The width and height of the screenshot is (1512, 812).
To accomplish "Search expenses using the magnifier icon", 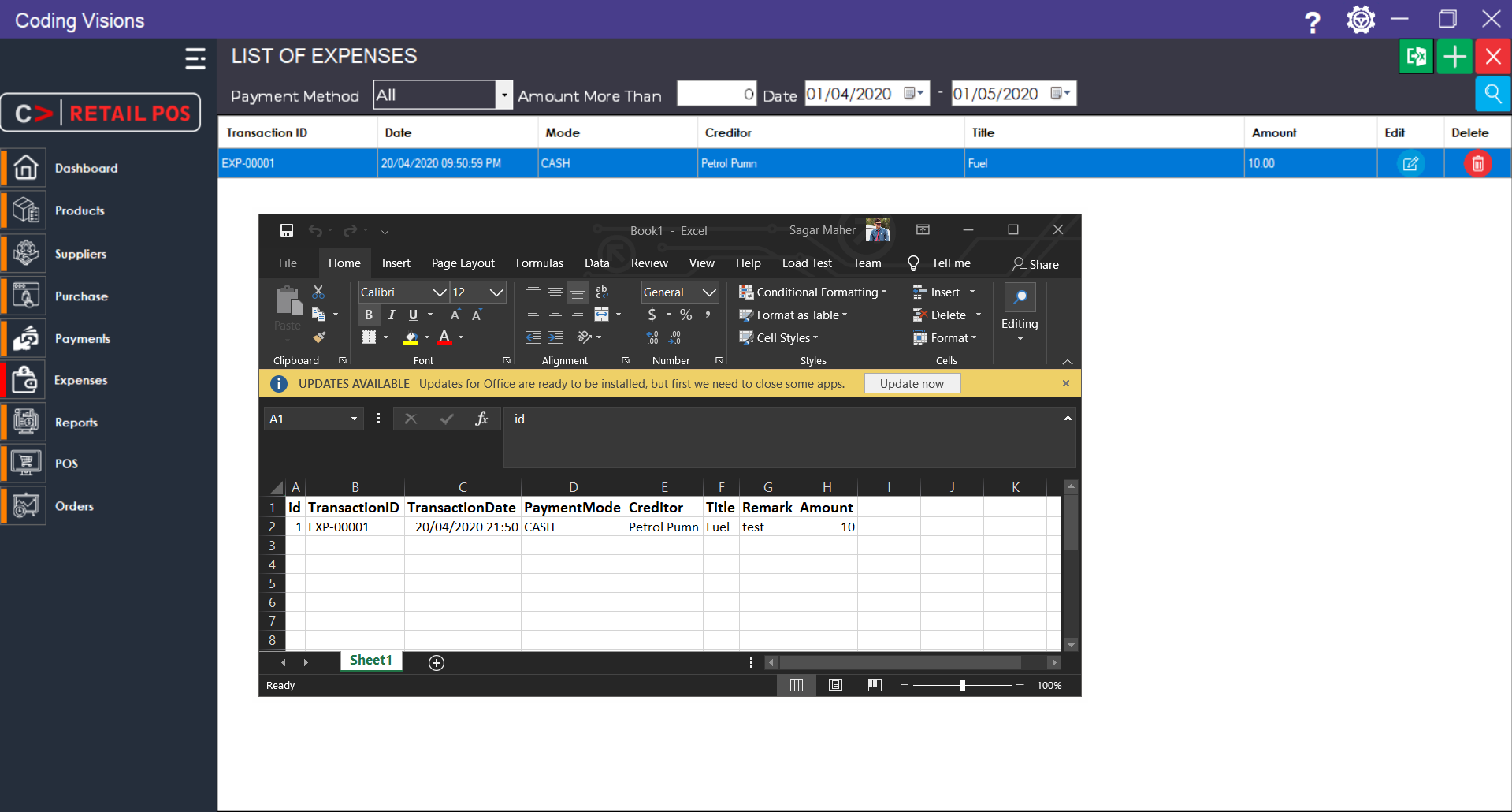I will point(1493,95).
